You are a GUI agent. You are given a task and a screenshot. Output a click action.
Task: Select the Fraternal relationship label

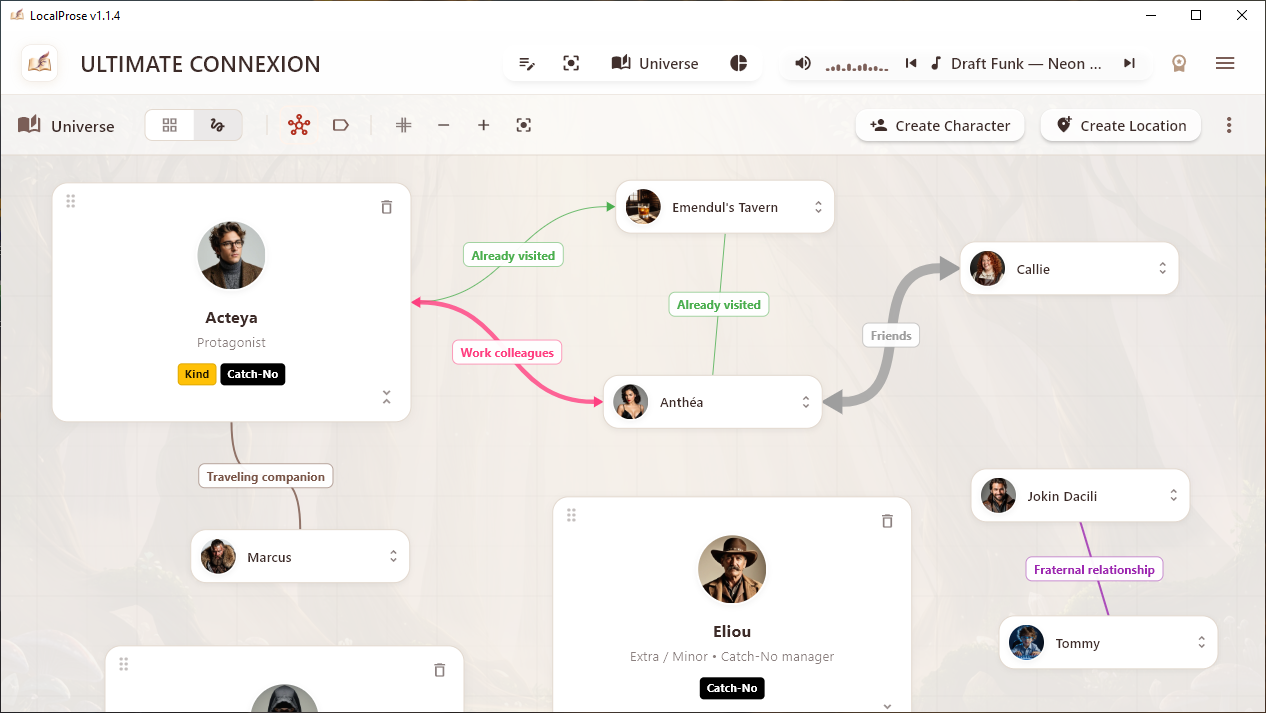(x=1094, y=570)
